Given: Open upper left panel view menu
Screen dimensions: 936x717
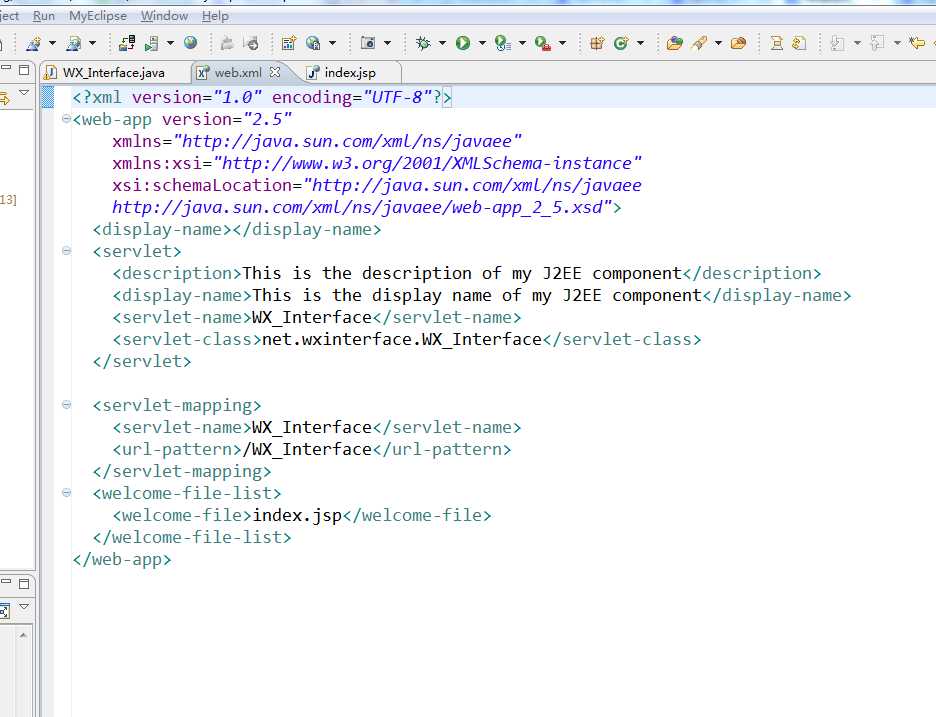Looking at the screenshot, I should click(x=24, y=93).
